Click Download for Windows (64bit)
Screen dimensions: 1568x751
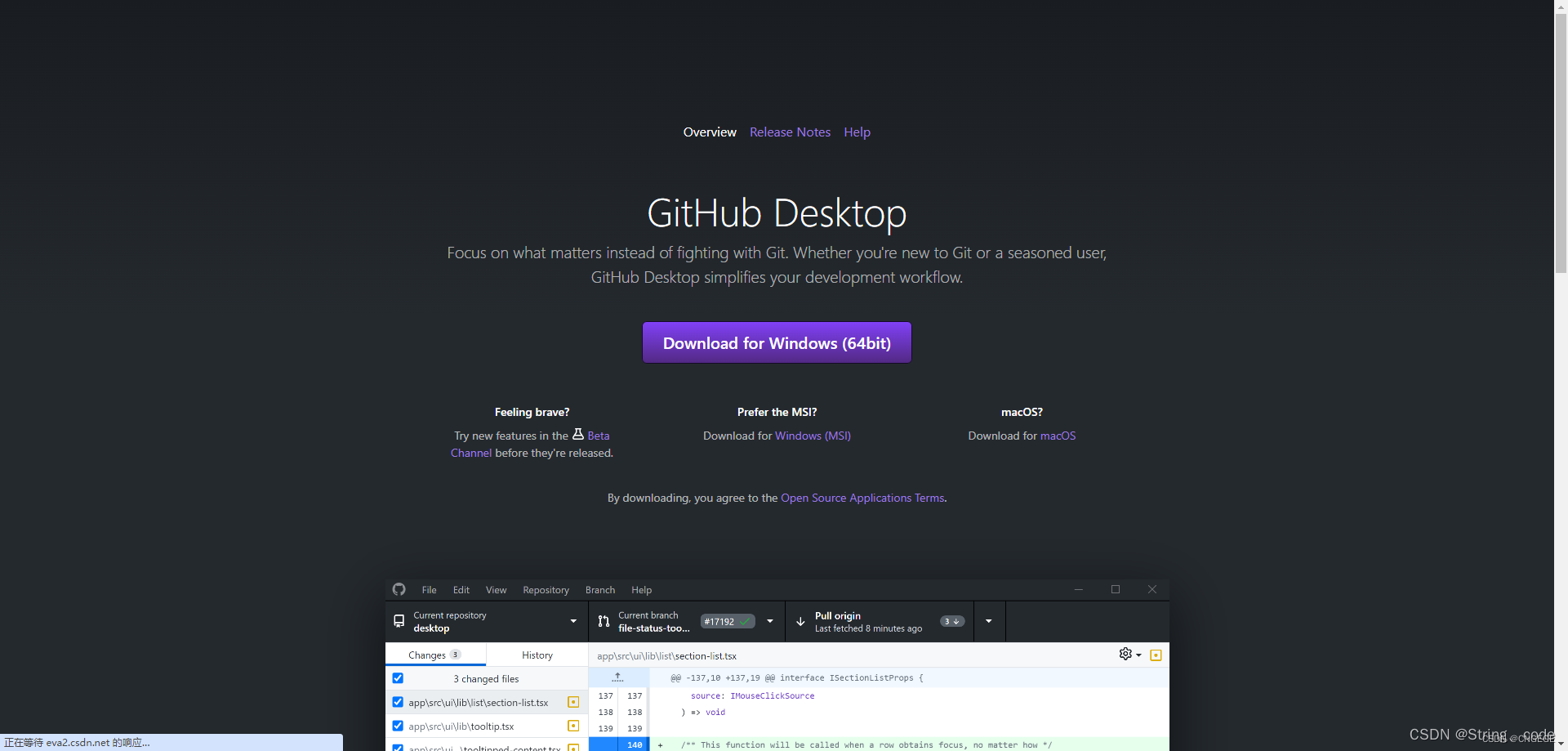click(x=776, y=342)
